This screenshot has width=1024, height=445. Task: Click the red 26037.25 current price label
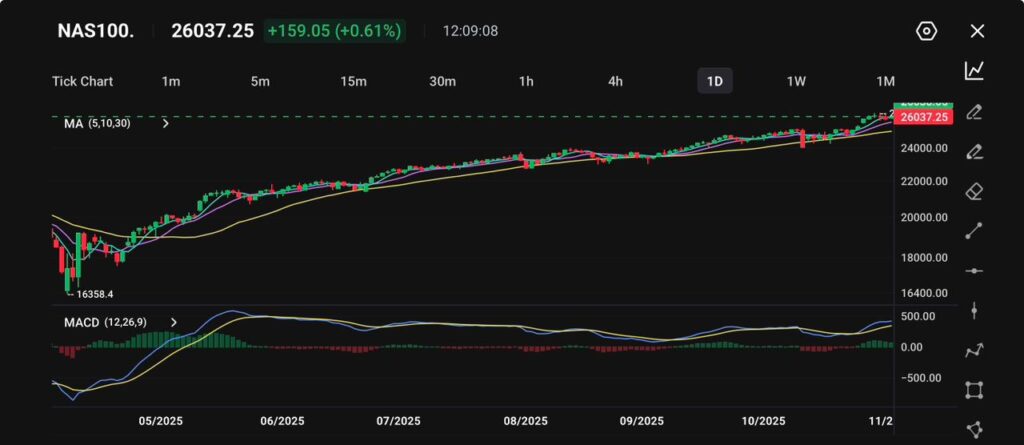coord(923,118)
